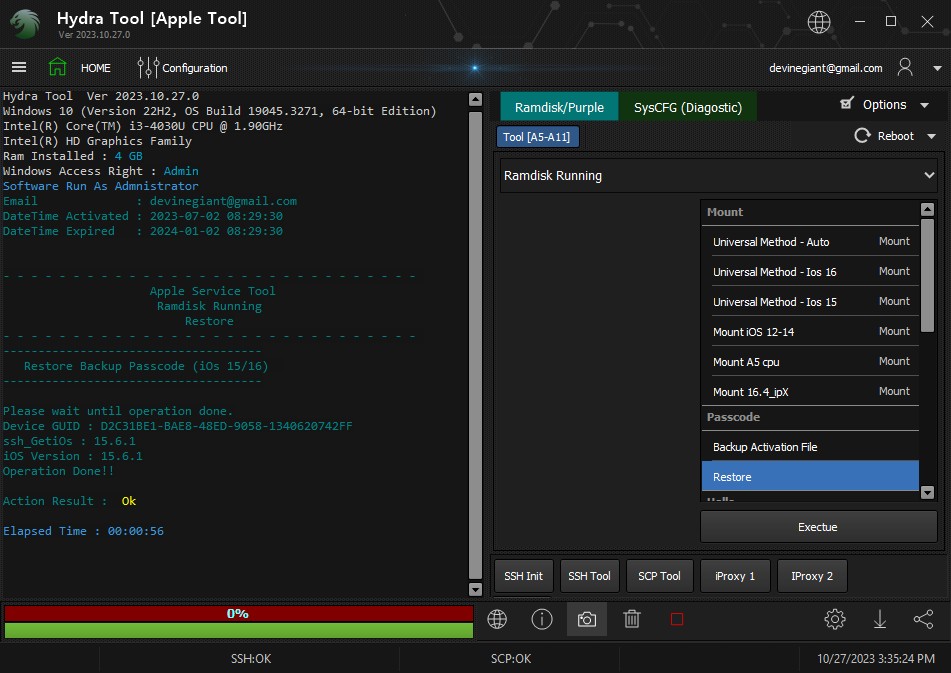Click the SCP:OK status entry

pyautogui.click(x=511, y=658)
